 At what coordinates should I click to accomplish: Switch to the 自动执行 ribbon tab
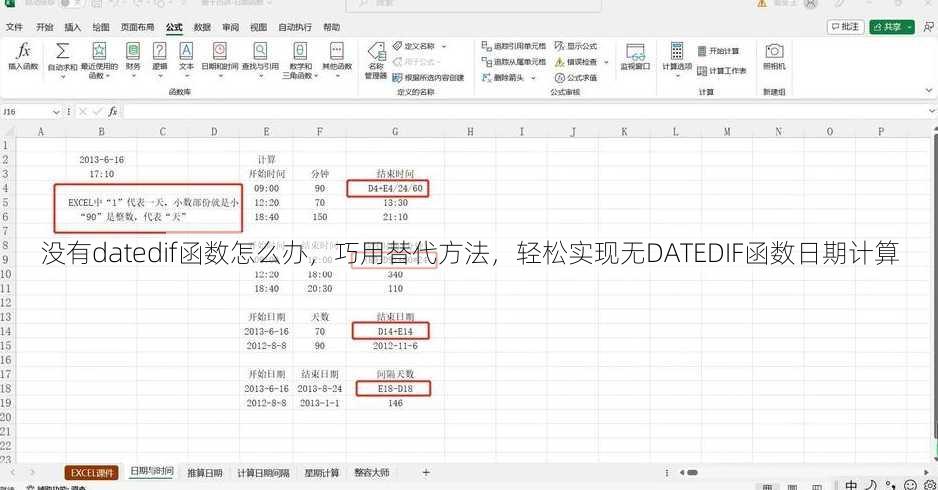(x=295, y=27)
